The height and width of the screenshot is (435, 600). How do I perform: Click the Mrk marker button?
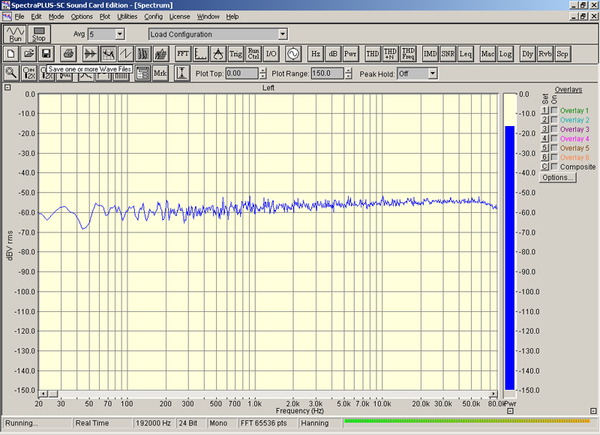(x=160, y=73)
